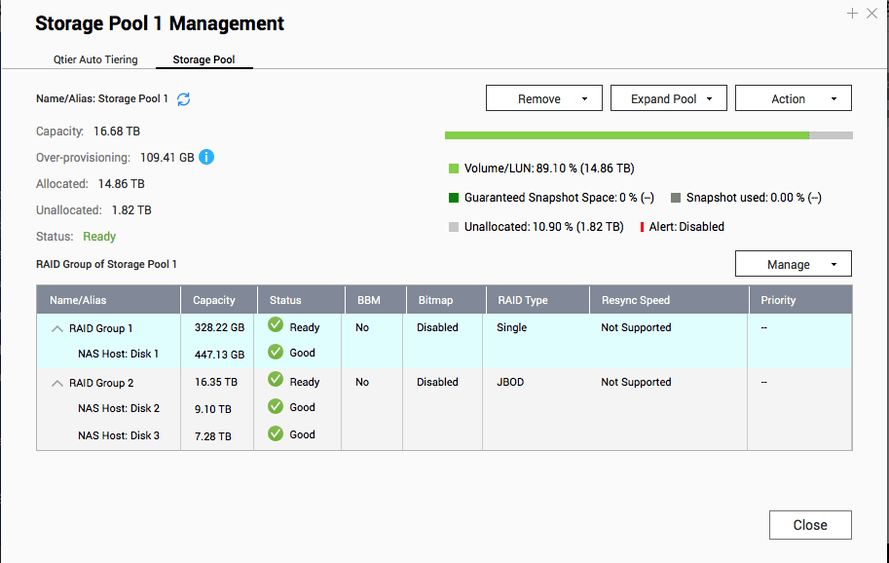The width and height of the screenshot is (889, 563).
Task: Click the Good status icon of Disk 1
Action: (x=276, y=352)
